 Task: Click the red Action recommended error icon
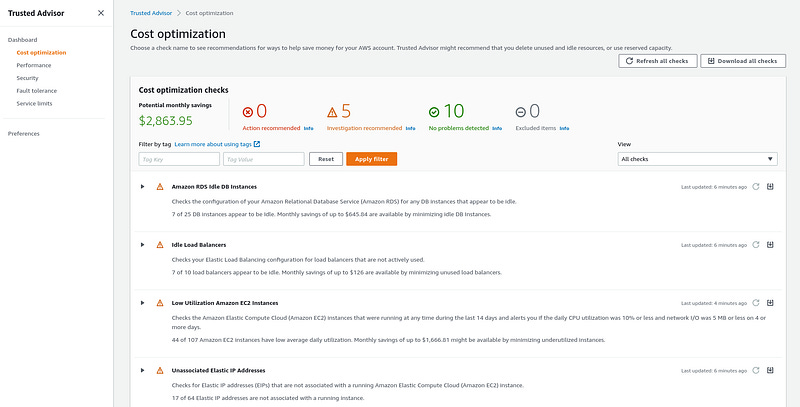tap(248, 112)
